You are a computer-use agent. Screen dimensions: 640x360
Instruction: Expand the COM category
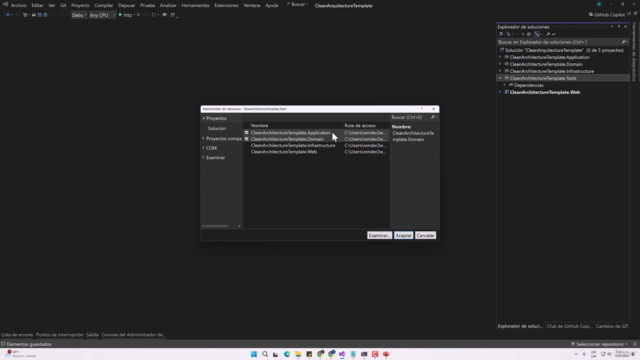[x=204, y=148]
